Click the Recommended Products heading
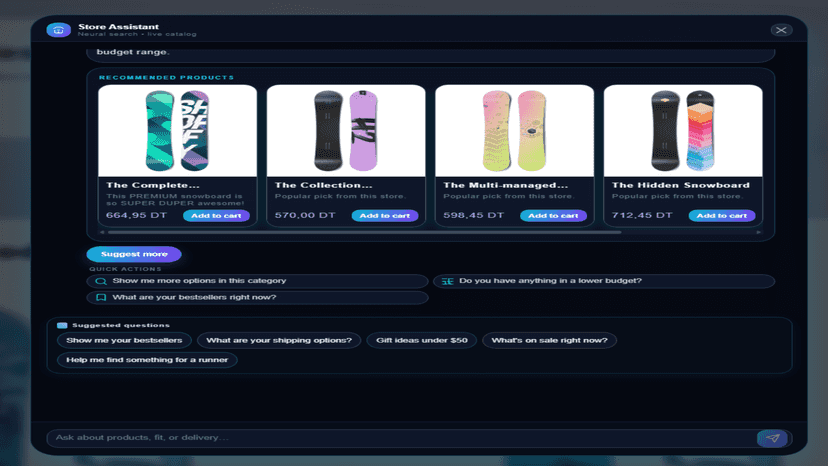Image resolution: width=828 pixels, height=466 pixels. (166, 78)
